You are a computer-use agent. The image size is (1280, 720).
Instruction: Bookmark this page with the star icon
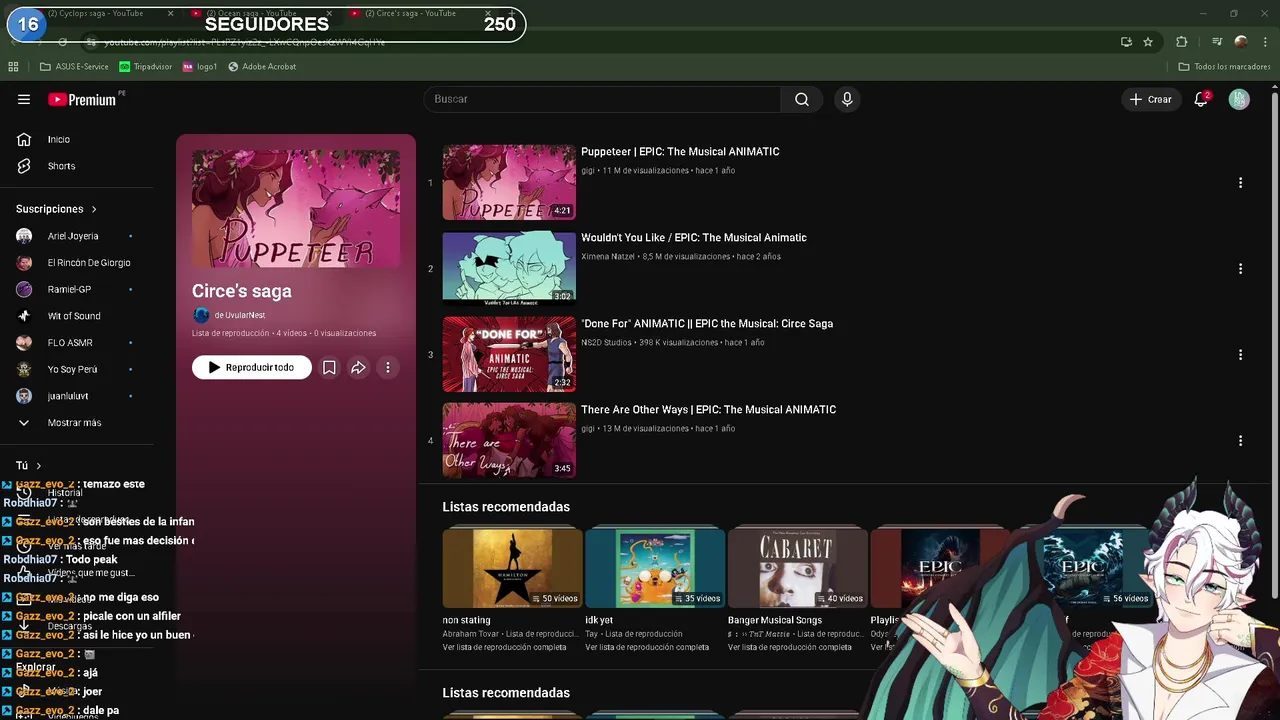pos(1148,41)
